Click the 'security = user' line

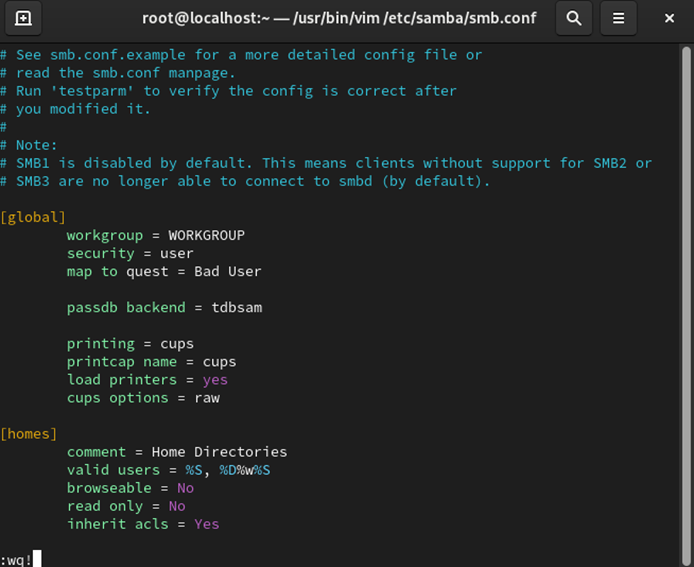130,254
